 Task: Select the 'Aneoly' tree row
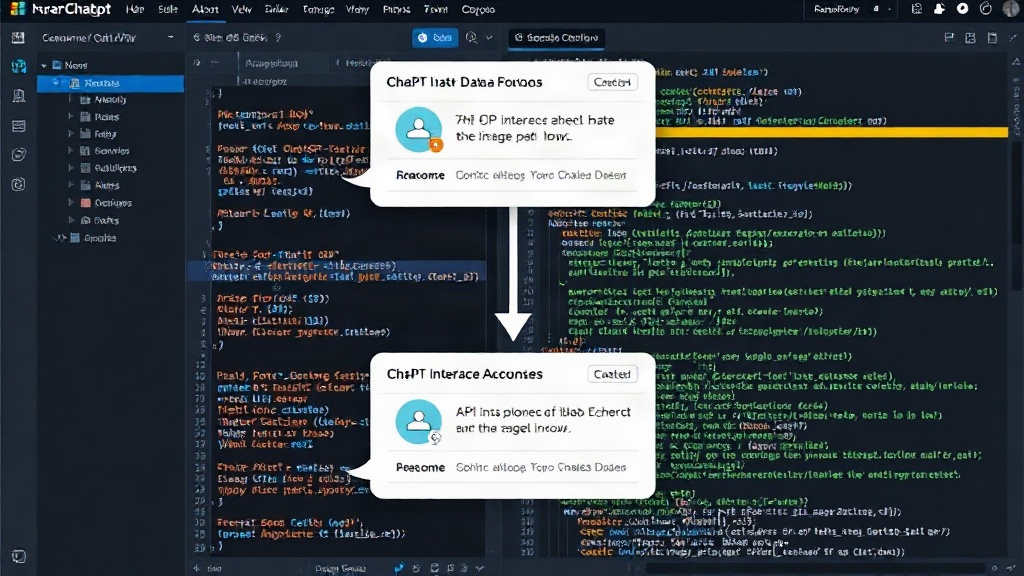point(110,100)
